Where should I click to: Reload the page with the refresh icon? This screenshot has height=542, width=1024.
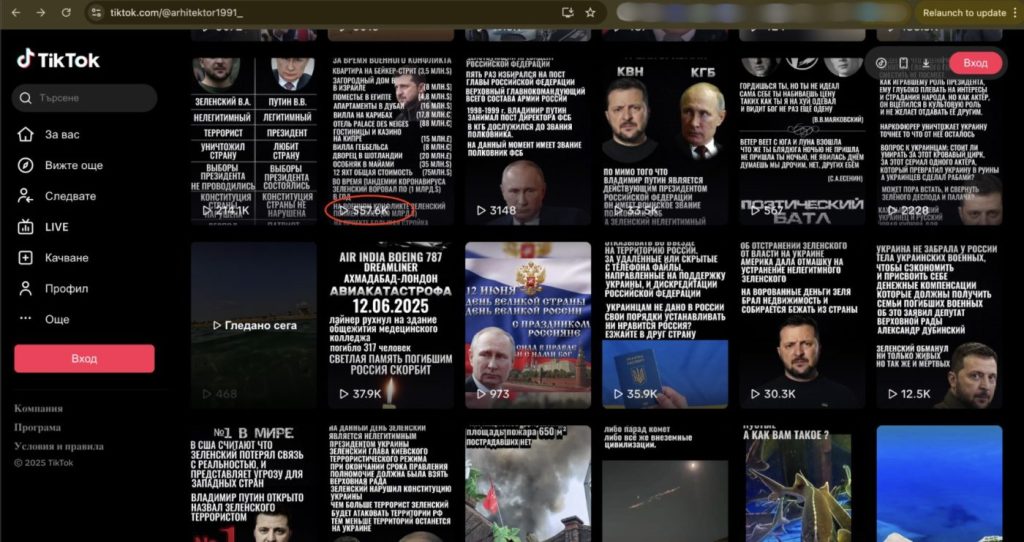66,12
